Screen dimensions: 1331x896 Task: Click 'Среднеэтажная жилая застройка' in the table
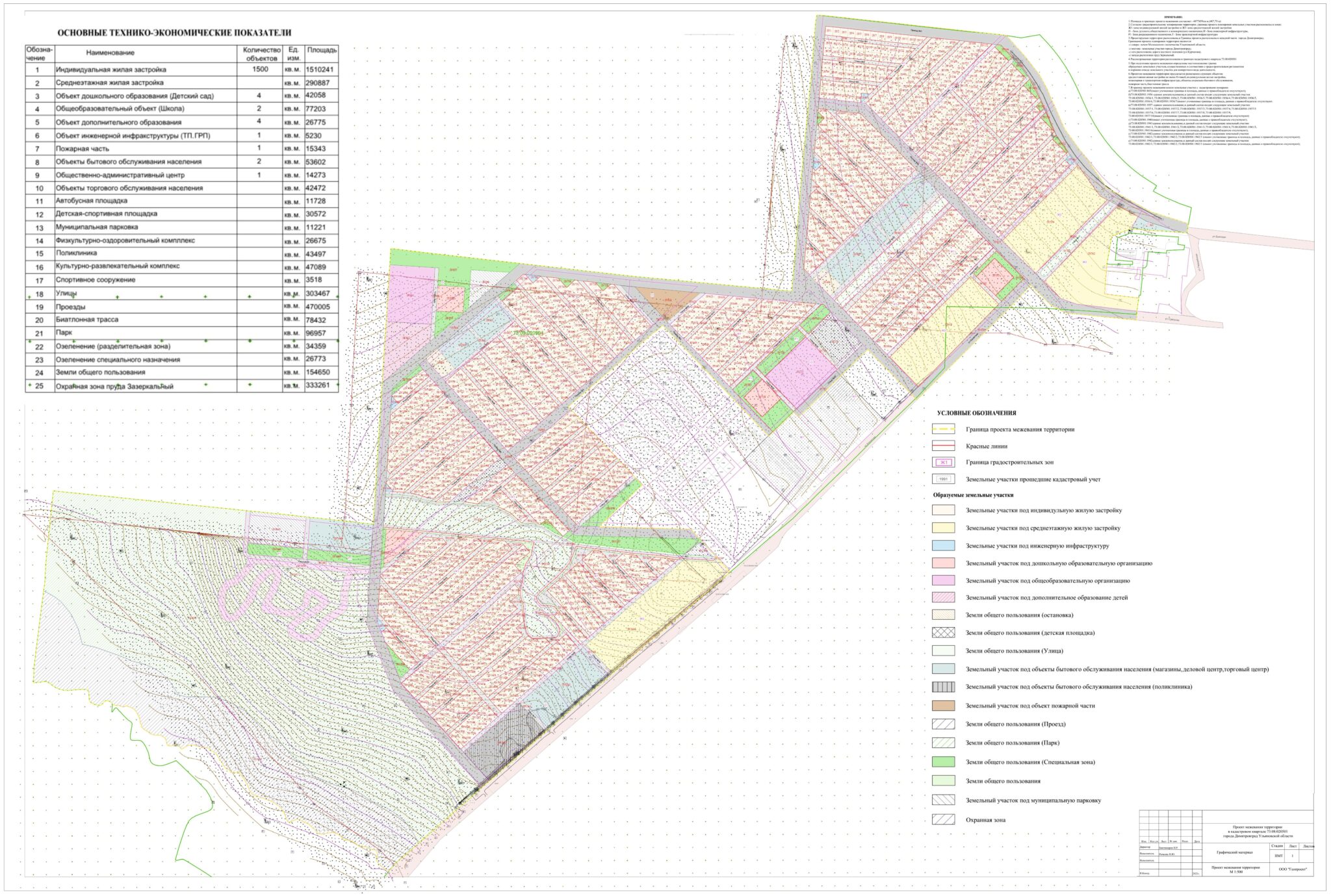point(109,83)
